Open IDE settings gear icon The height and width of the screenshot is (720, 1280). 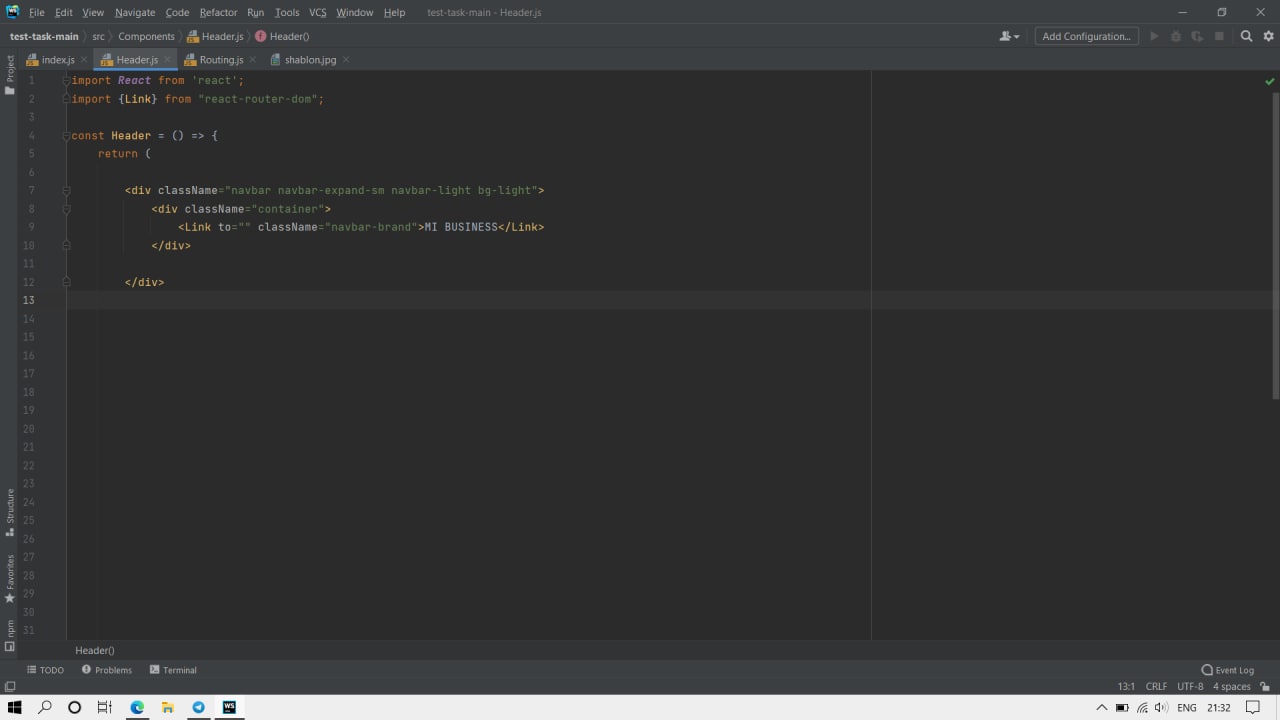1268,36
